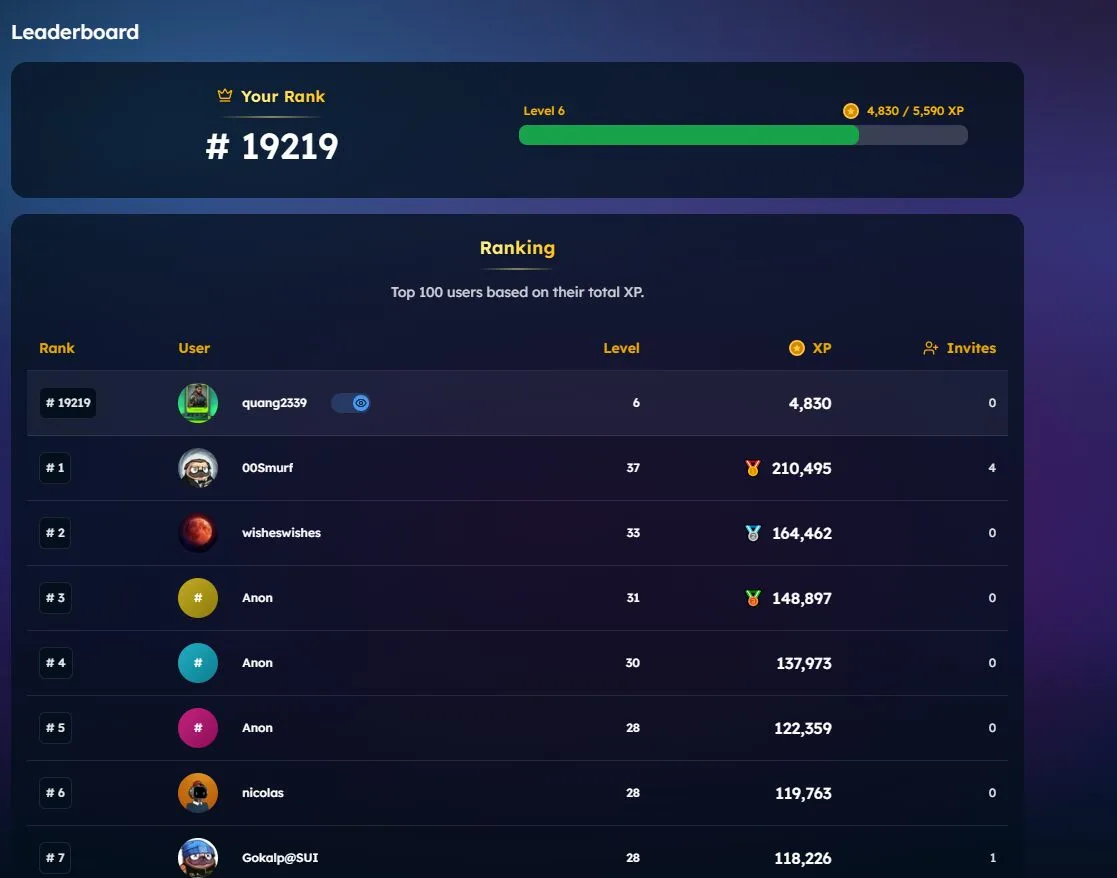Viewport: 1117px width, 878px height.
Task: Click the # 2 rank badge
Action: coord(55,533)
